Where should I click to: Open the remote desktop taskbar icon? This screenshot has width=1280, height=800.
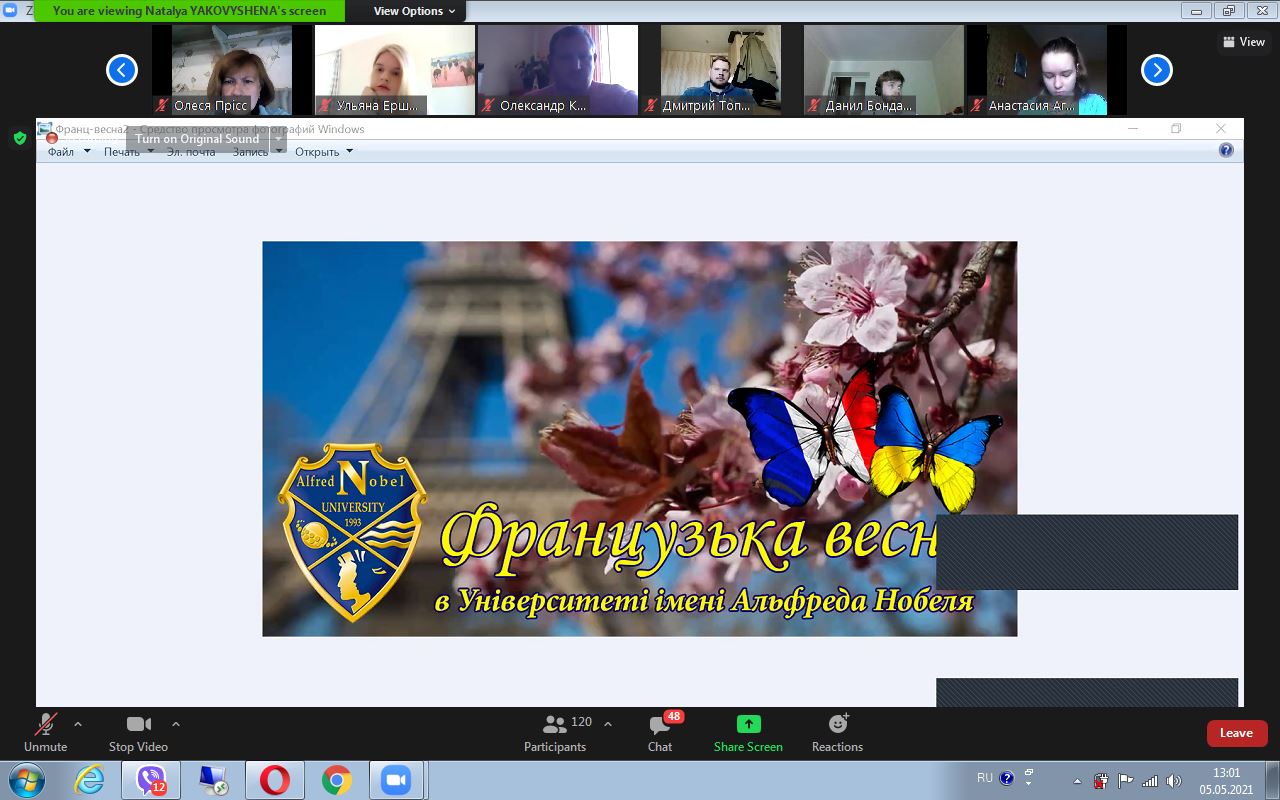(x=213, y=780)
